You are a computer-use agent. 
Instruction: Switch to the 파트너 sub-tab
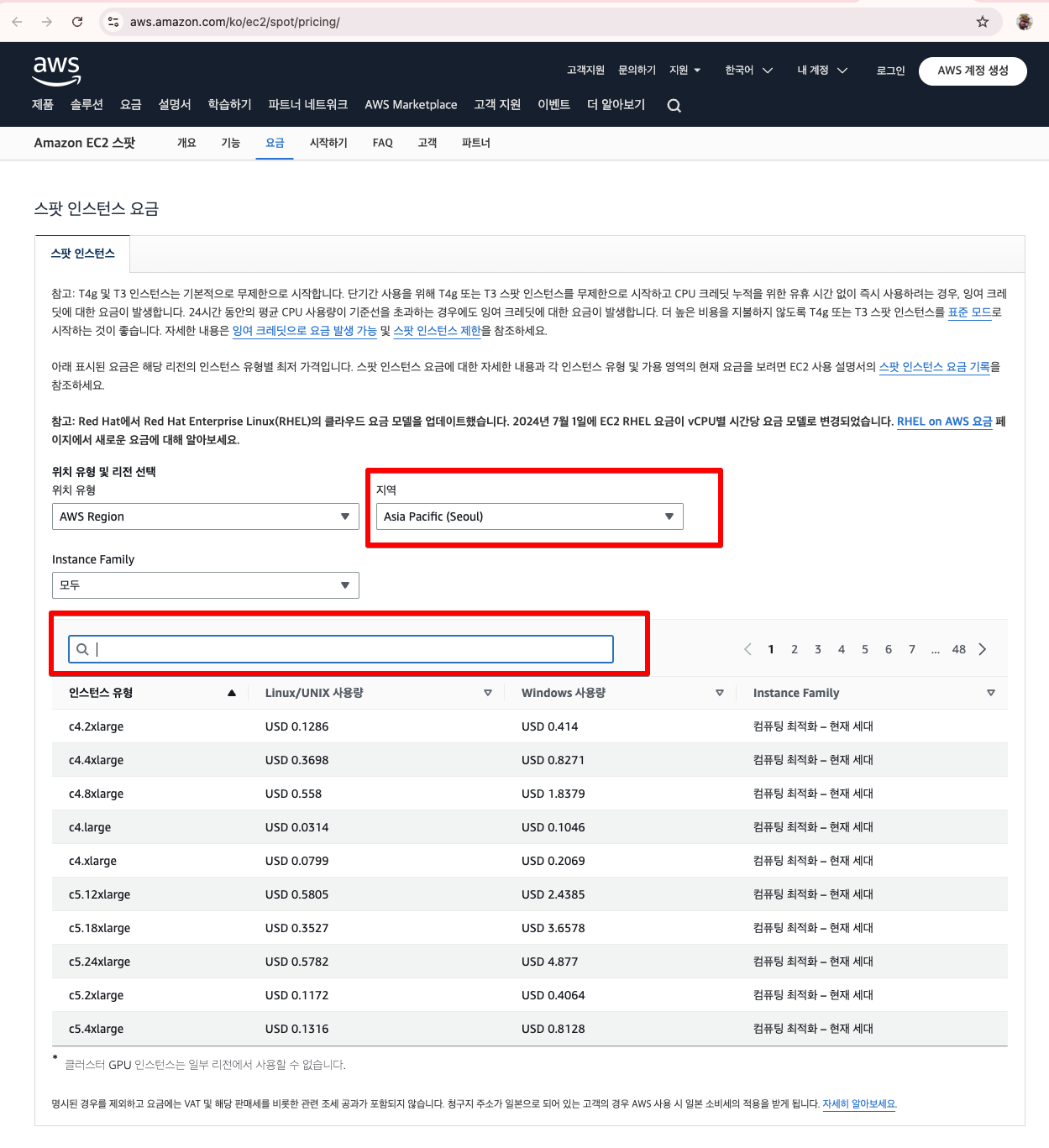[476, 143]
